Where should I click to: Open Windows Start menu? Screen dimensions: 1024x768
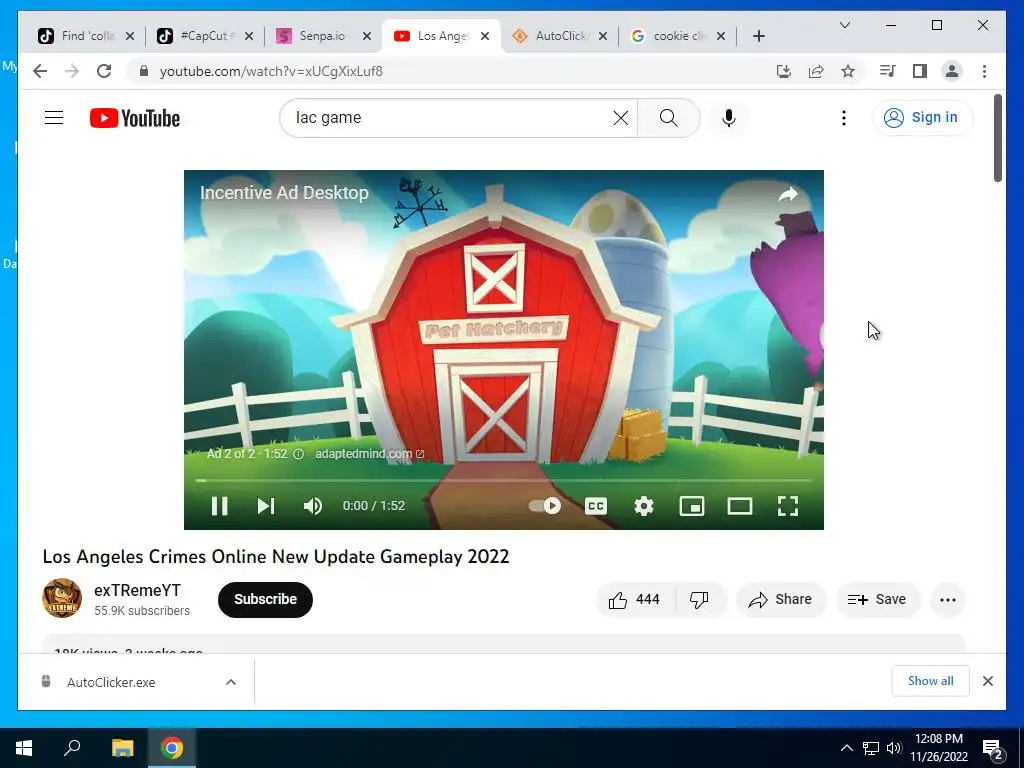[24, 748]
